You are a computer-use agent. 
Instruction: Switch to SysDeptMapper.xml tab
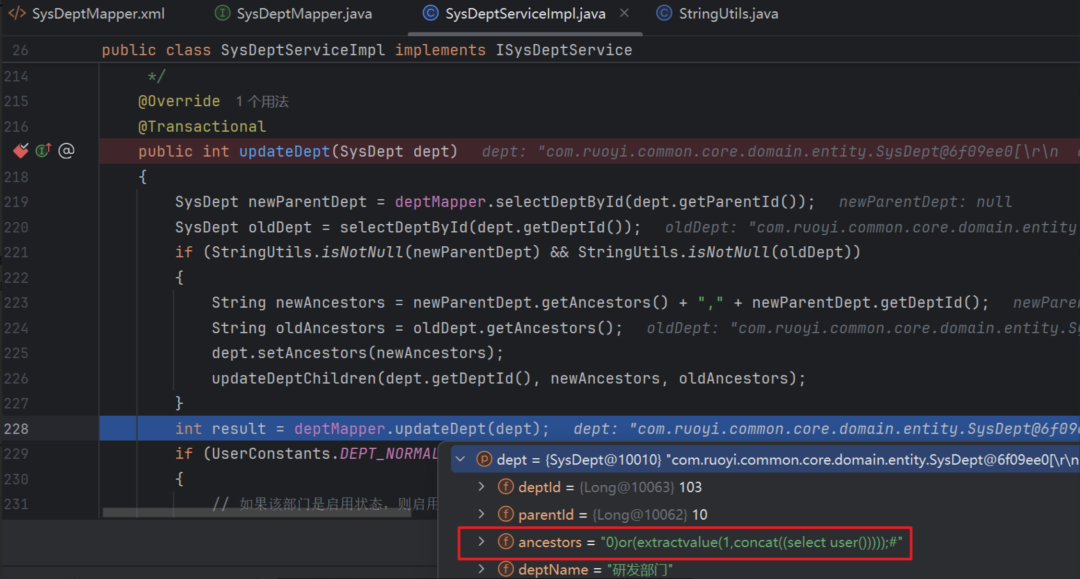[87, 14]
